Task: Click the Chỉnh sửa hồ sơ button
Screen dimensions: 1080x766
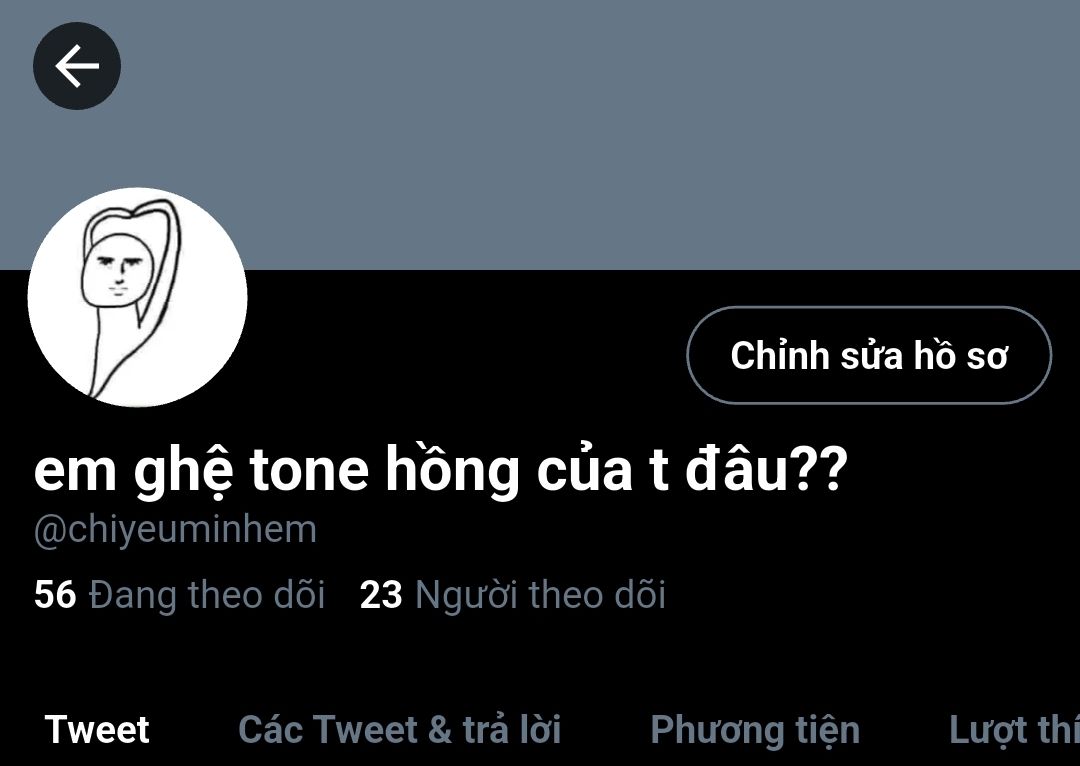Action: 869,355
